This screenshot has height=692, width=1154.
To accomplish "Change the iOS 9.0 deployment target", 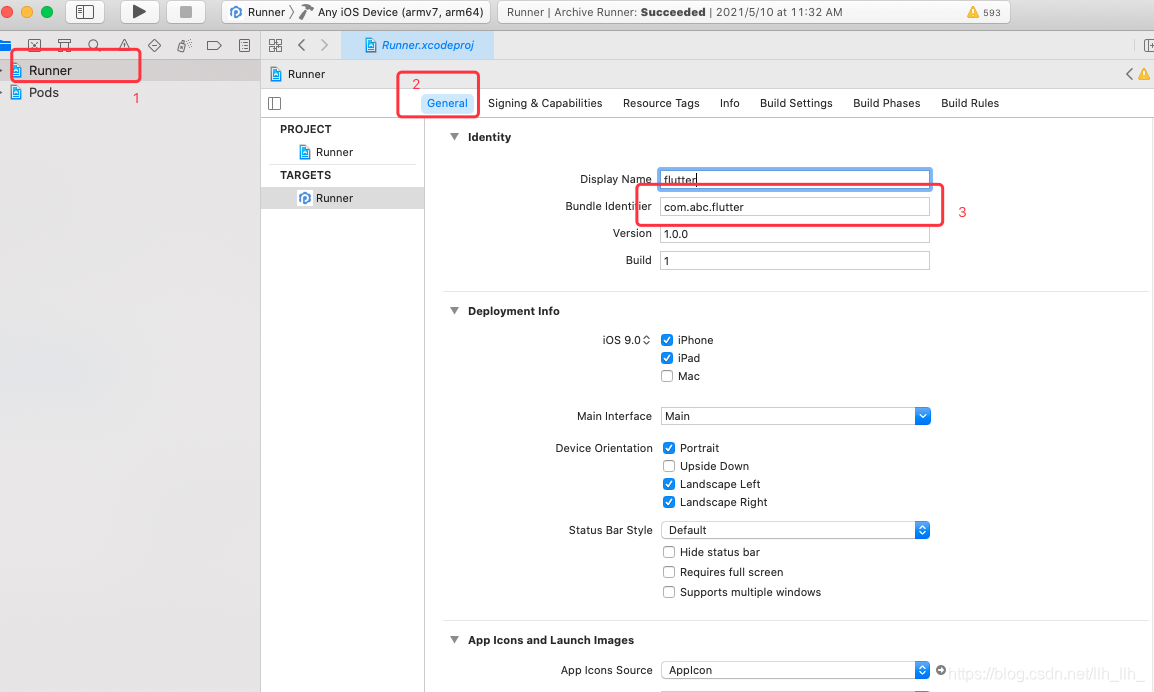I will point(626,340).
